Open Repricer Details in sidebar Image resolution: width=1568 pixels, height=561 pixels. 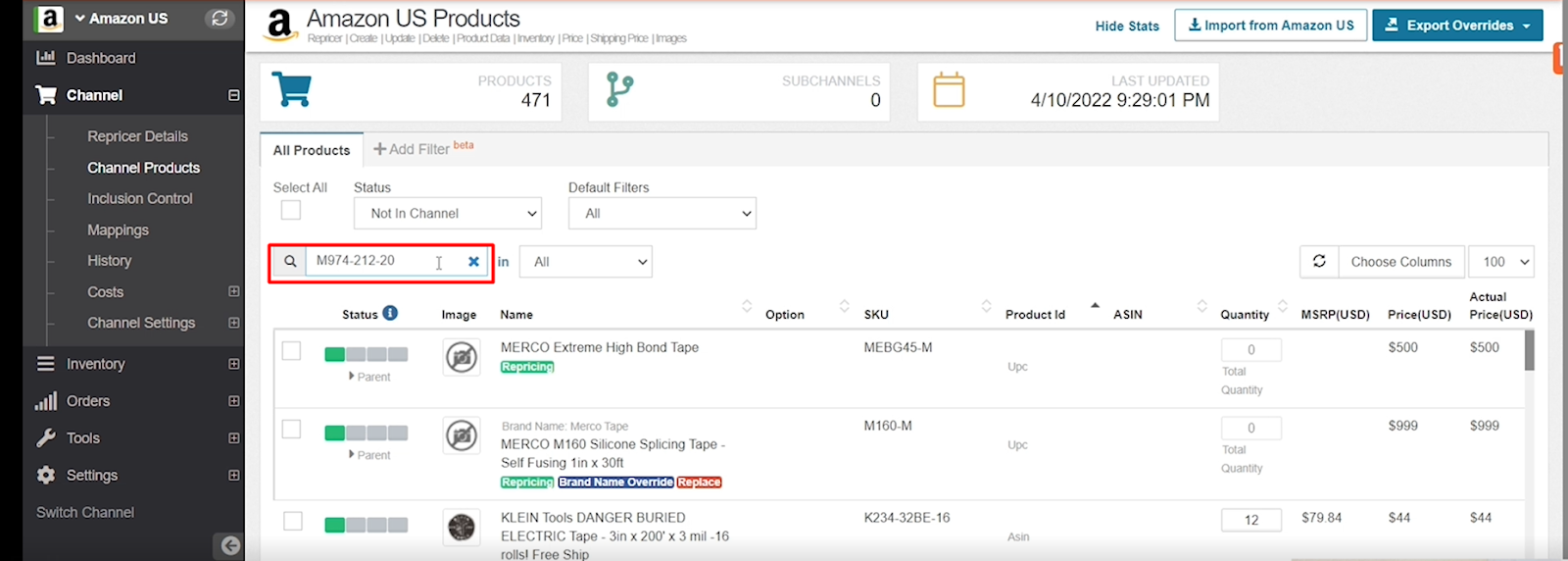(137, 136)
